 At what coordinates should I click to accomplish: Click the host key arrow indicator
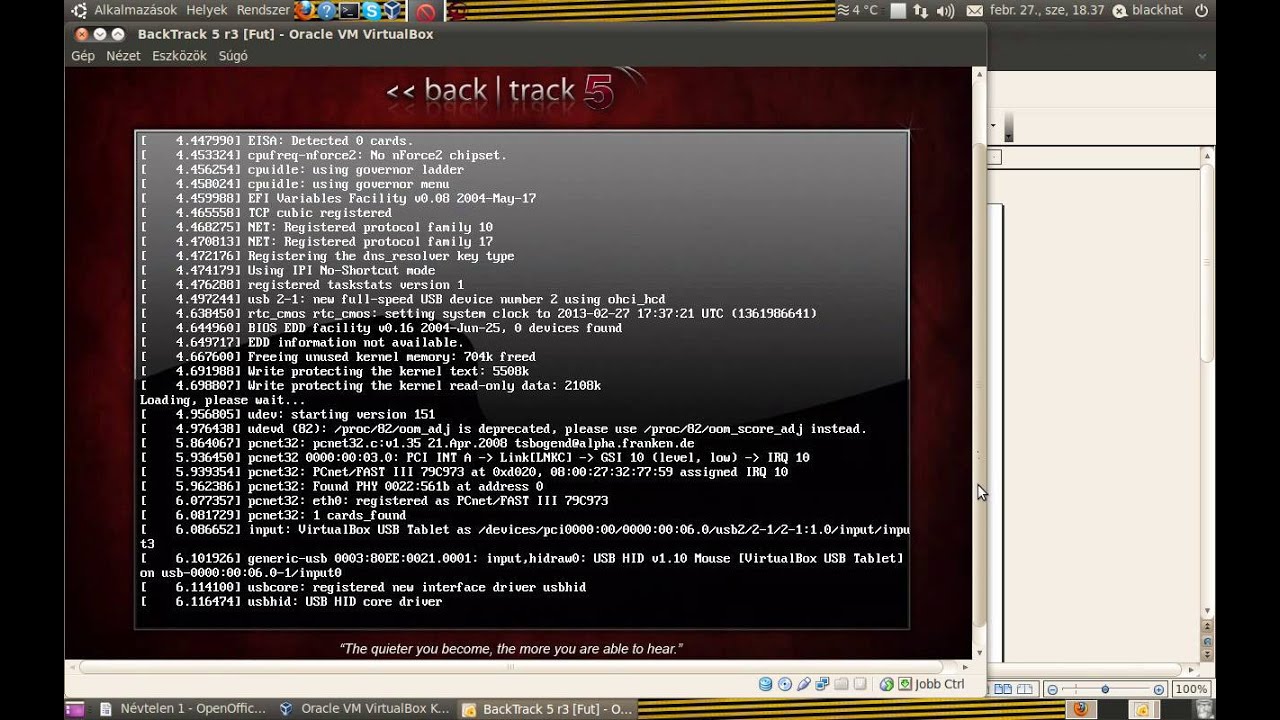[x=905, y=685]
